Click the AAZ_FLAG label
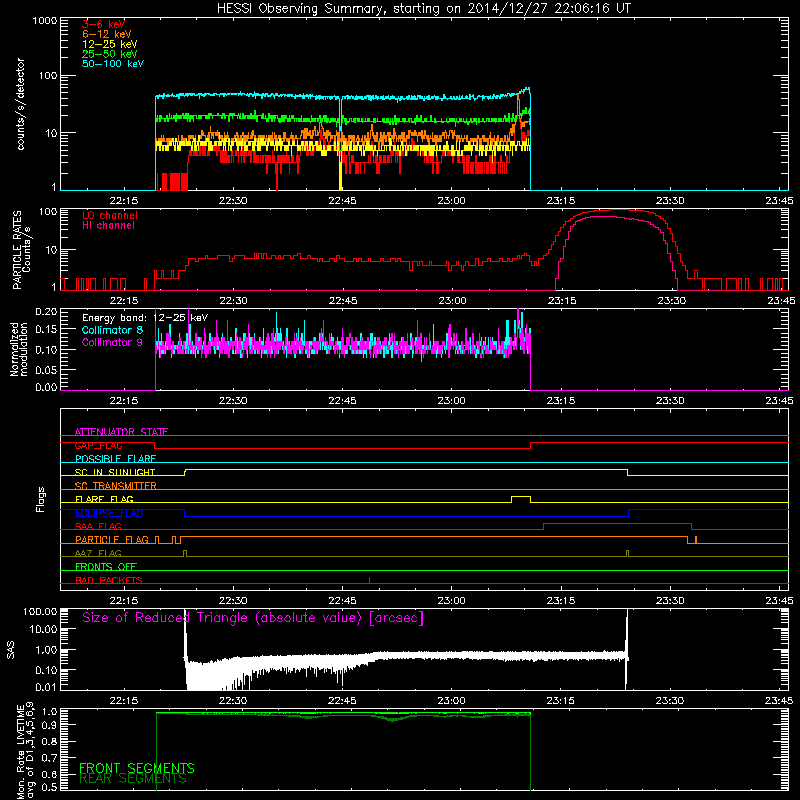 point(98,553)
